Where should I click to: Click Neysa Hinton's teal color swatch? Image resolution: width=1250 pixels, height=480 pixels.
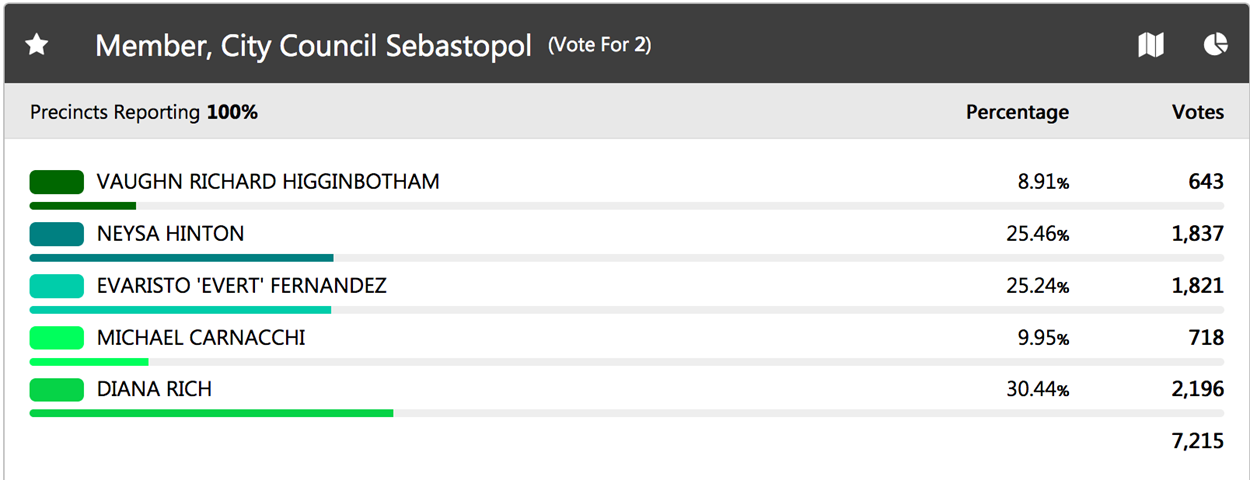(x=56, y=234)
